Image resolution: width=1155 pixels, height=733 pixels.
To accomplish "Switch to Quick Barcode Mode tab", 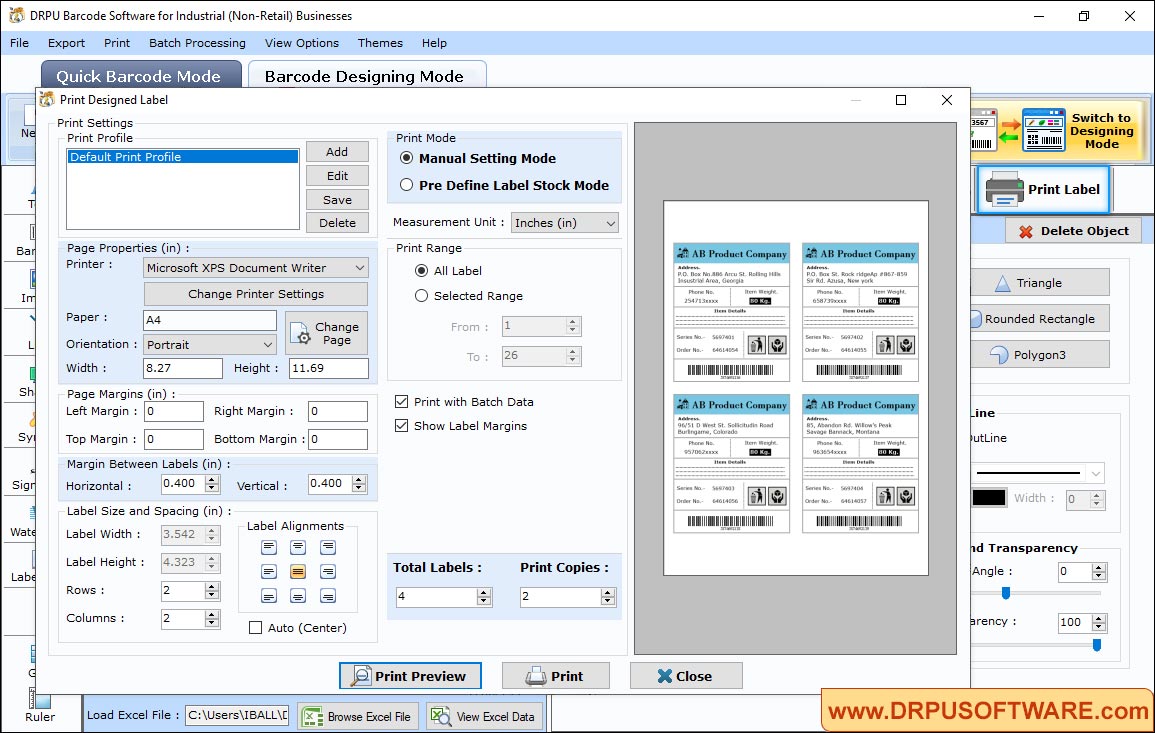I will tap(141, 76).
